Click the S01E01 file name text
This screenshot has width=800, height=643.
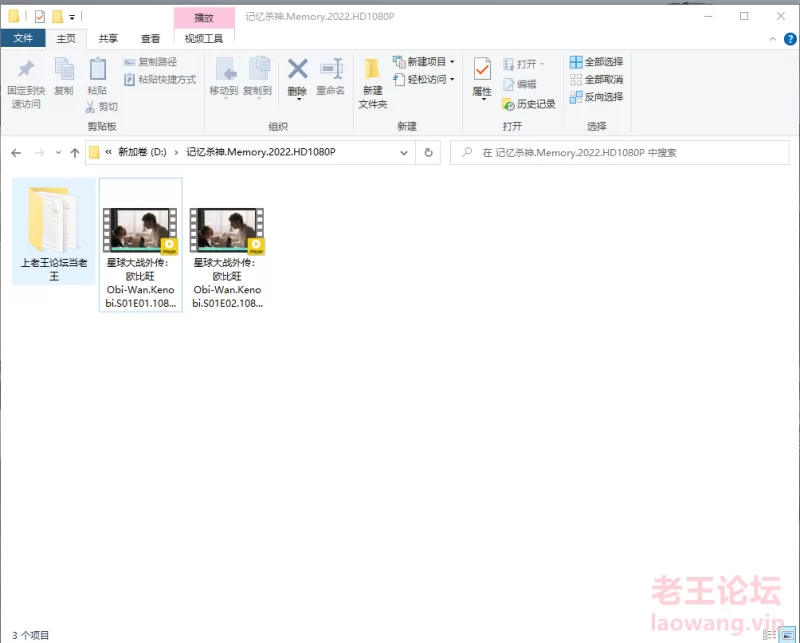coord(141,283)
